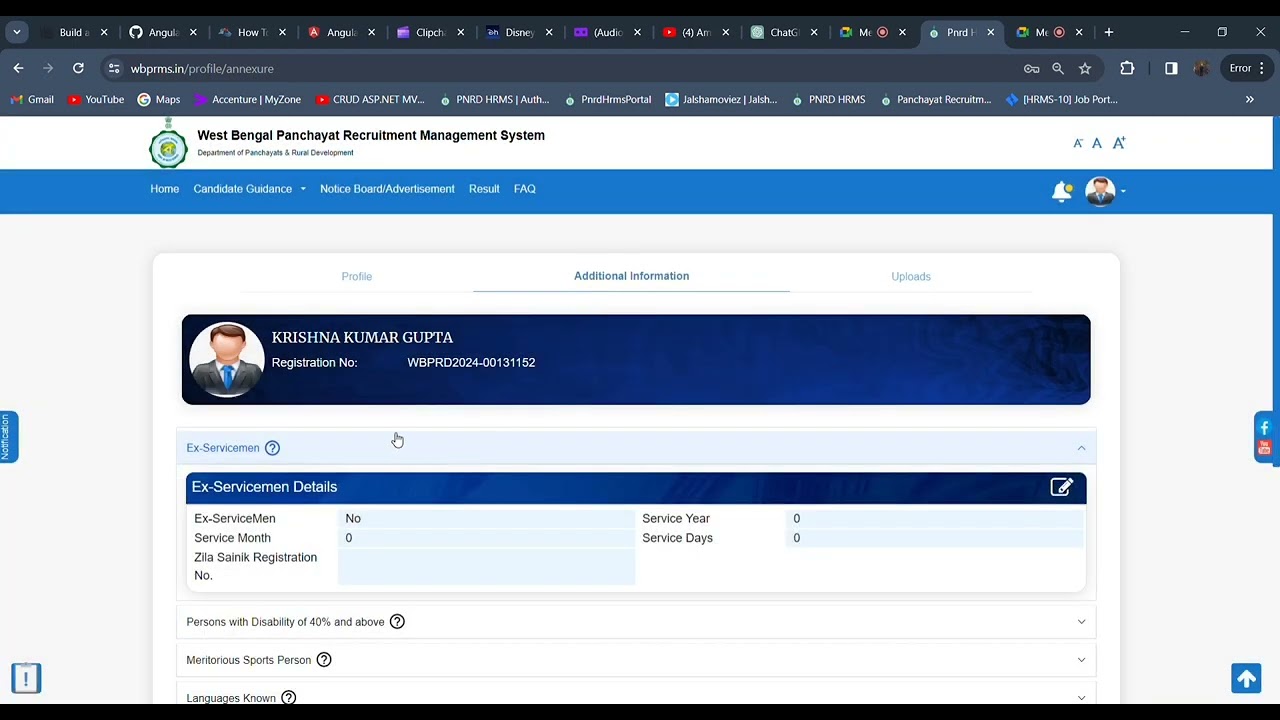Viewport: 1280px width, 720px height.
Task: Click help icon beside Meritorious Sports Person
Action: coord(324,660)
